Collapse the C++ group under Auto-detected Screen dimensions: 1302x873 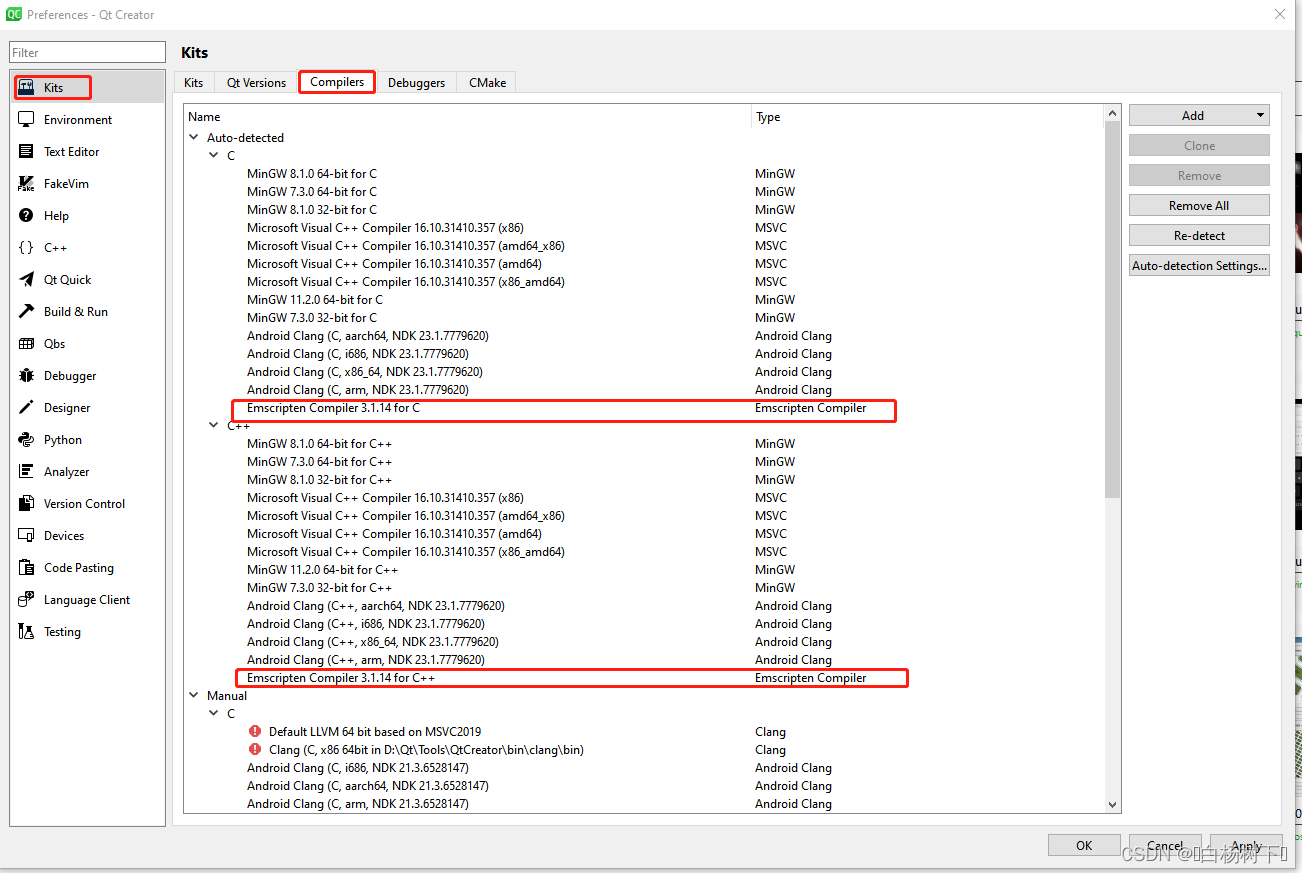213,425
